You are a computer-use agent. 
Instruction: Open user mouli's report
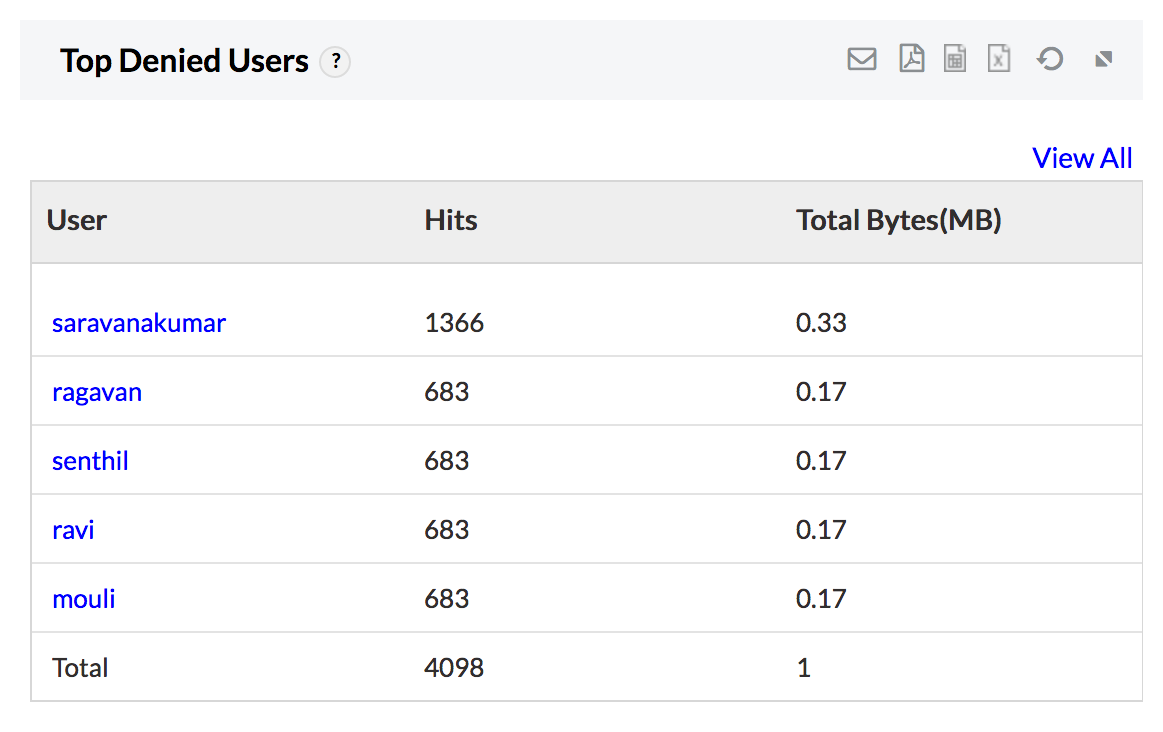click(83, 598)
